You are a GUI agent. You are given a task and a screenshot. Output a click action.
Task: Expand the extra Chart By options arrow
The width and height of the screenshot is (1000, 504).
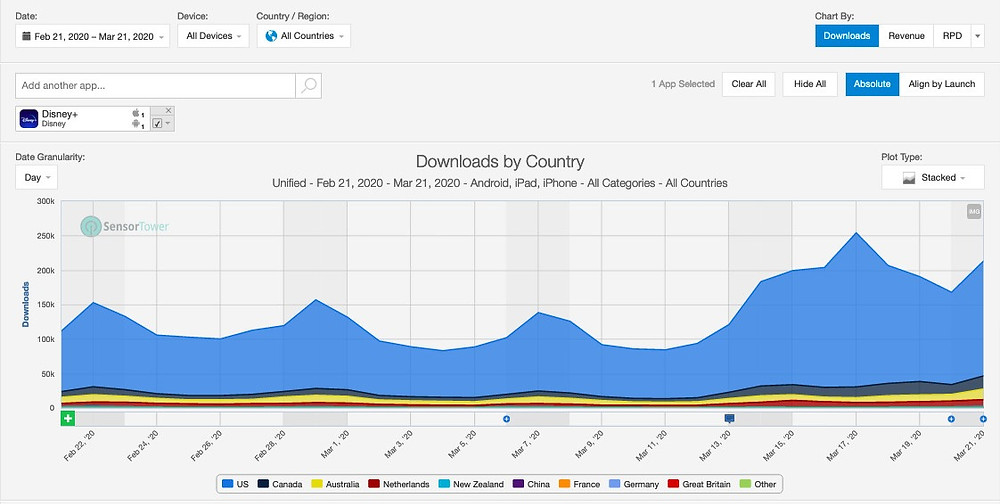pyautogui.click(x=978, y=36)
